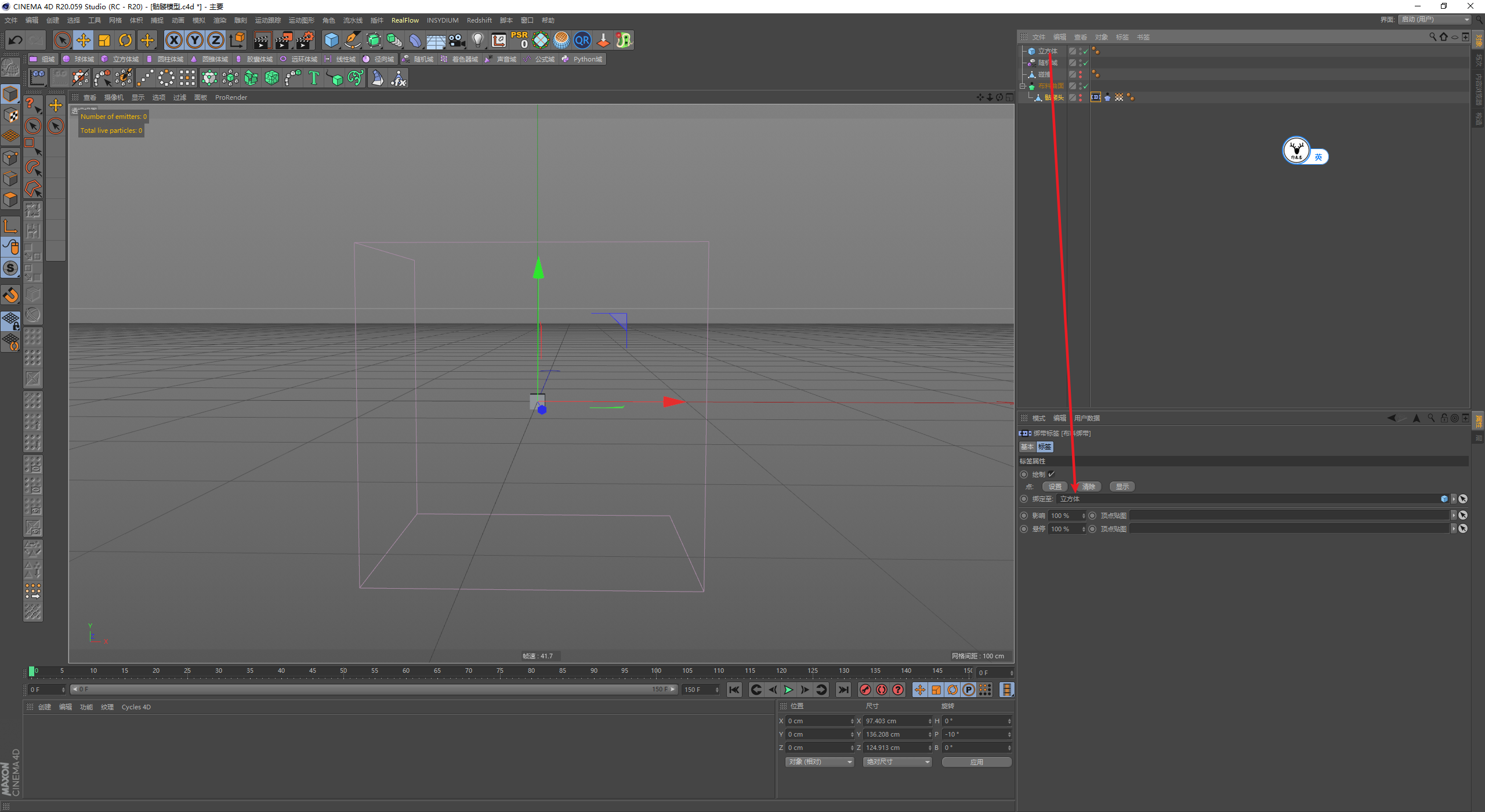Select the 布料绑带 belt tag icon
This screenshot has width=1485, height=812.
tap(1095, 97)
